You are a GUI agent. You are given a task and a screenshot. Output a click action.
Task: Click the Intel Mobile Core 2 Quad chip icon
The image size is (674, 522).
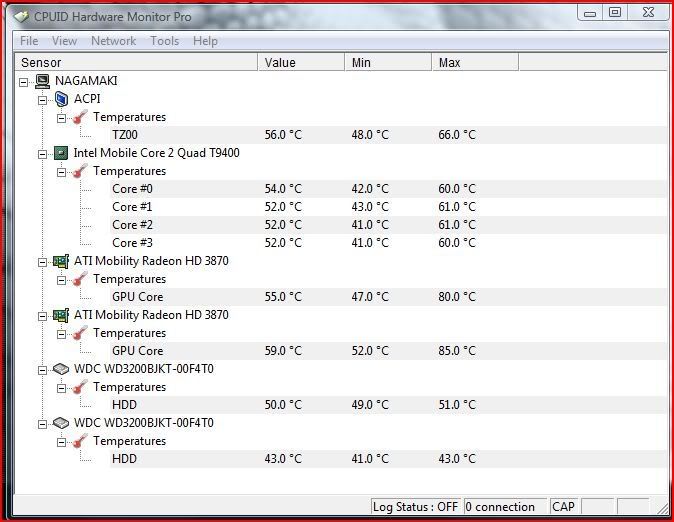(61, 153)
